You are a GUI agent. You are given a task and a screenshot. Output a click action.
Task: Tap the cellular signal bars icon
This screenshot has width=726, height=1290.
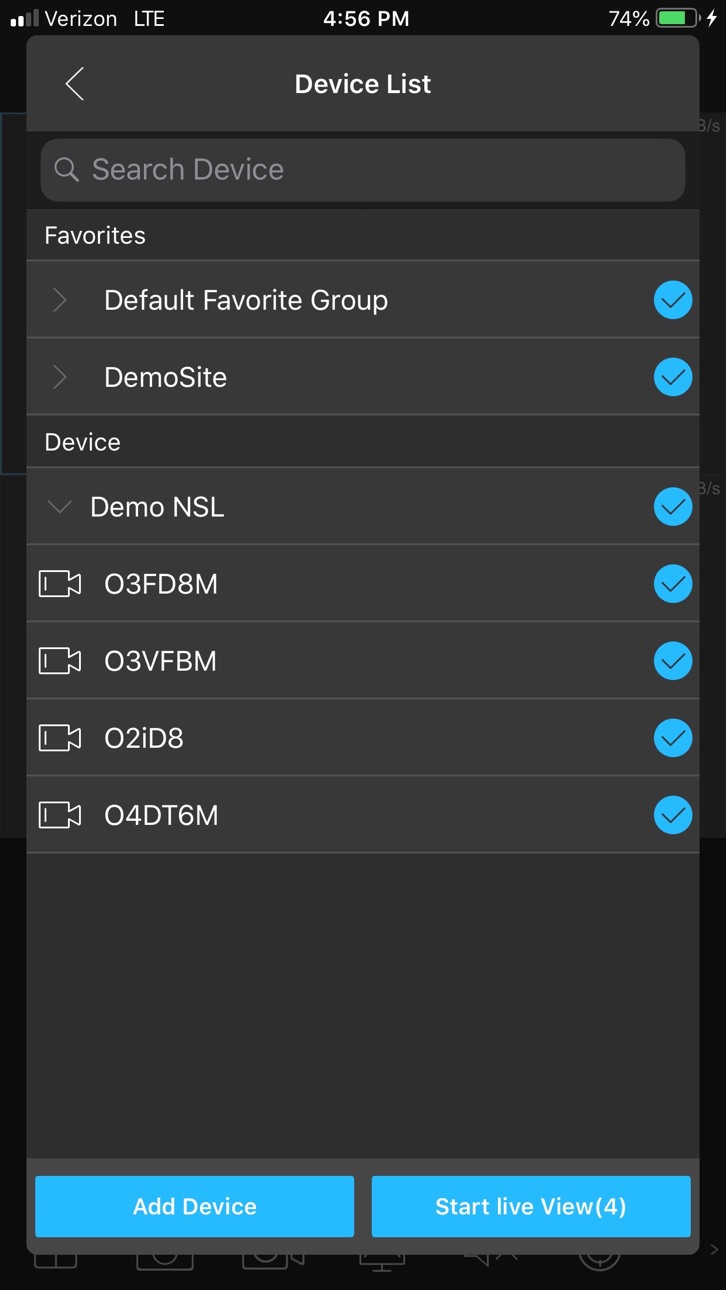coord(24,18)
